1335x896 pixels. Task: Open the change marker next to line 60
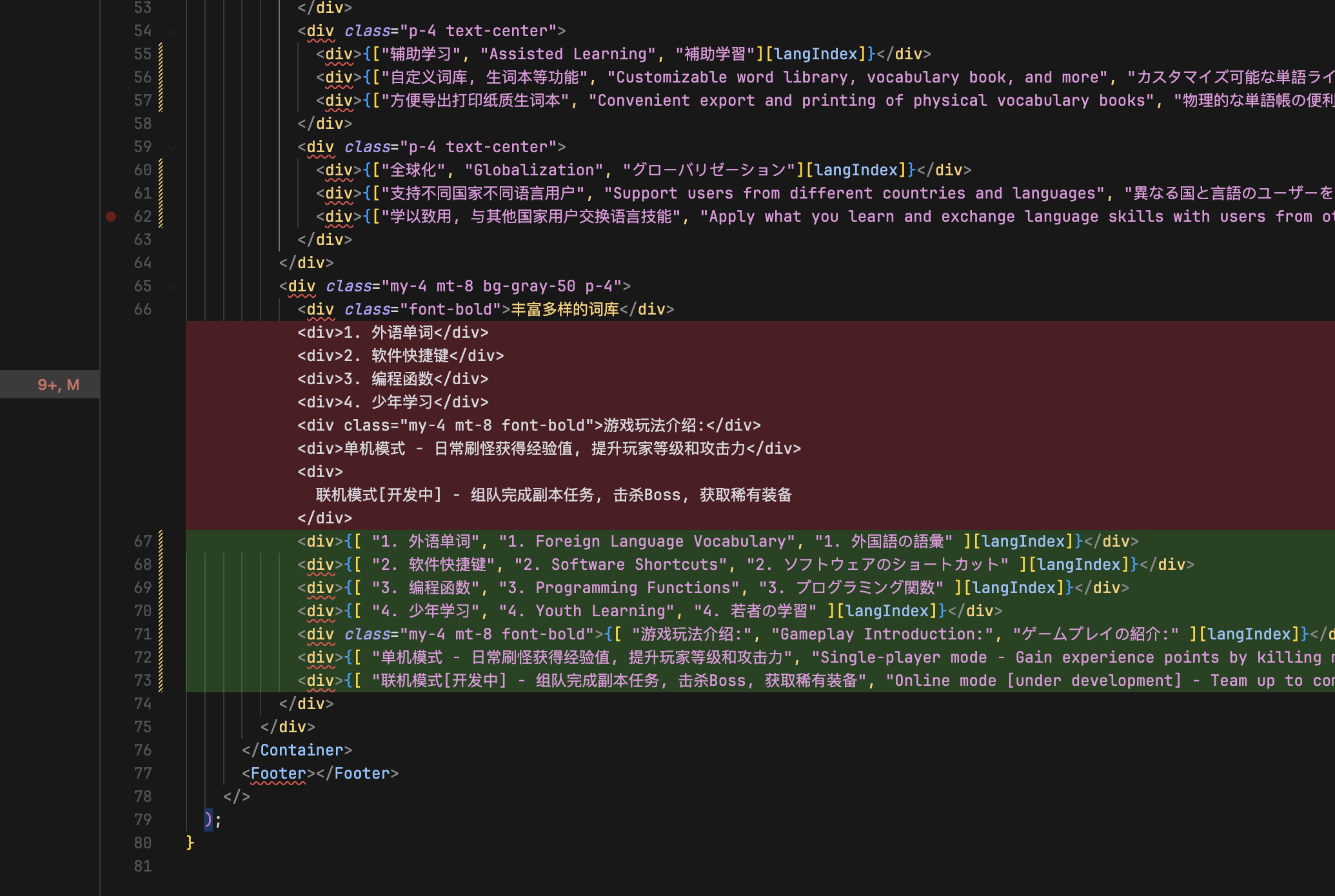pos(161,170)
